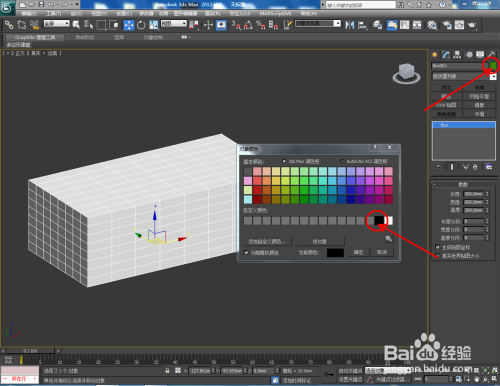Collapse the Parameters rollout header

463,184
